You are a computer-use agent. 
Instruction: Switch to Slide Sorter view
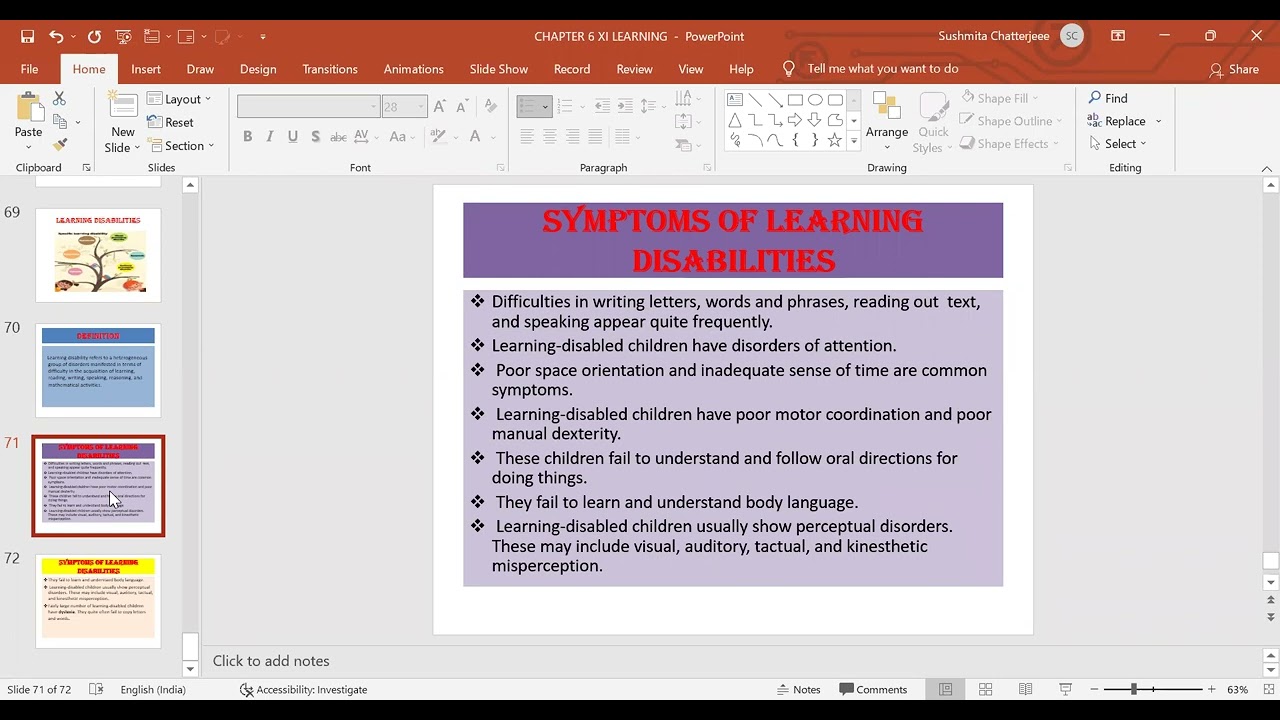coord(985,689)
